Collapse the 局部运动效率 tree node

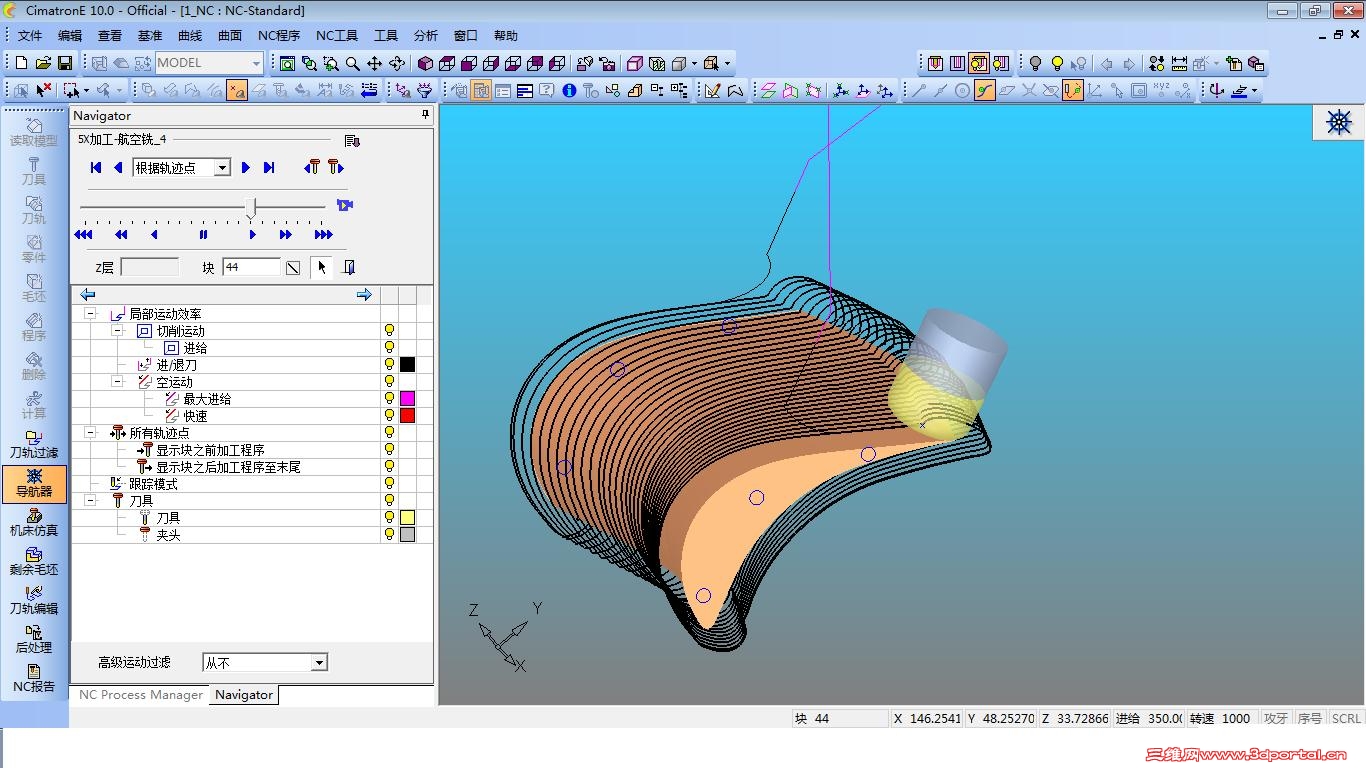(90, 314)
